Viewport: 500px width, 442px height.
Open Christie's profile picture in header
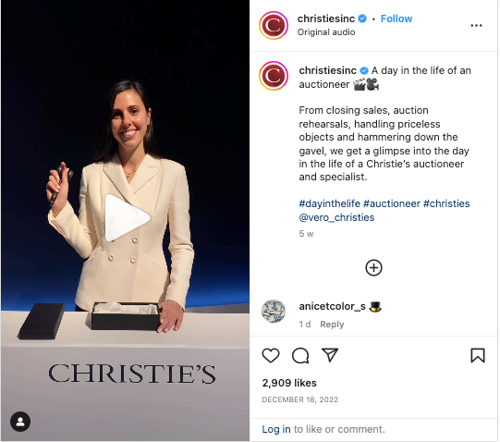[x=273, y=25]
